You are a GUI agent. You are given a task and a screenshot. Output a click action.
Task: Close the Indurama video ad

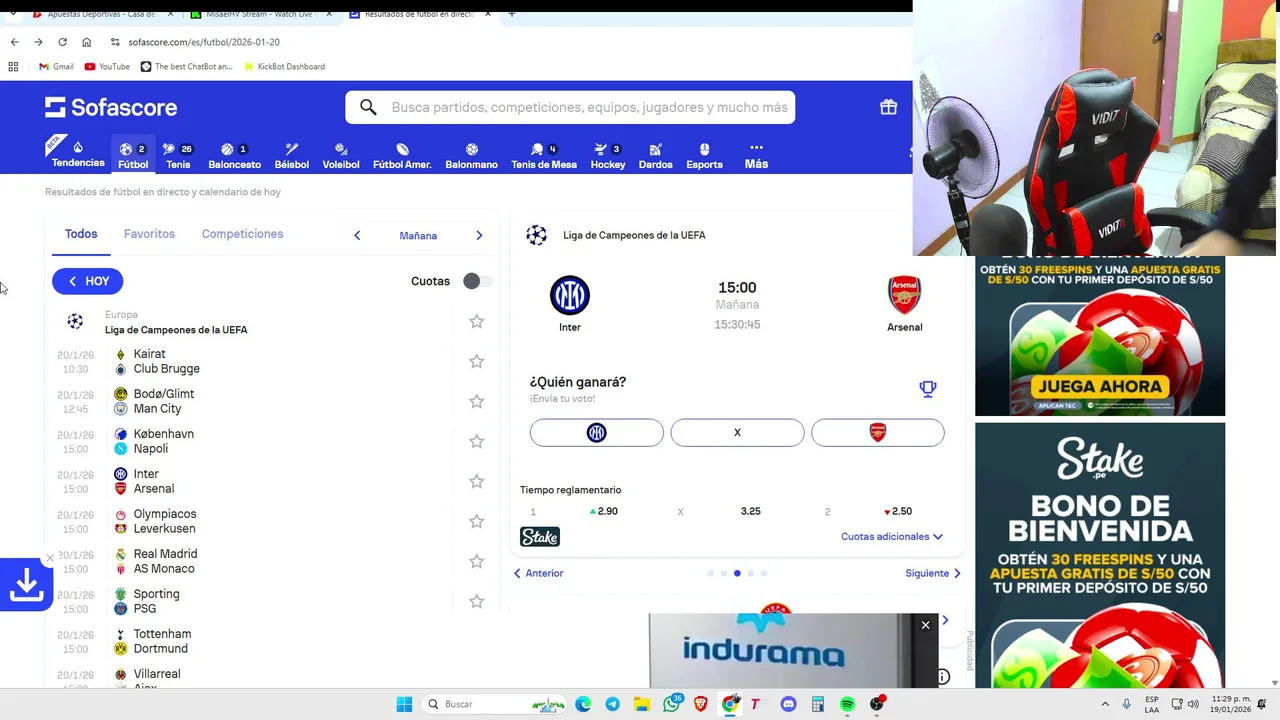[x=925, y=625]
